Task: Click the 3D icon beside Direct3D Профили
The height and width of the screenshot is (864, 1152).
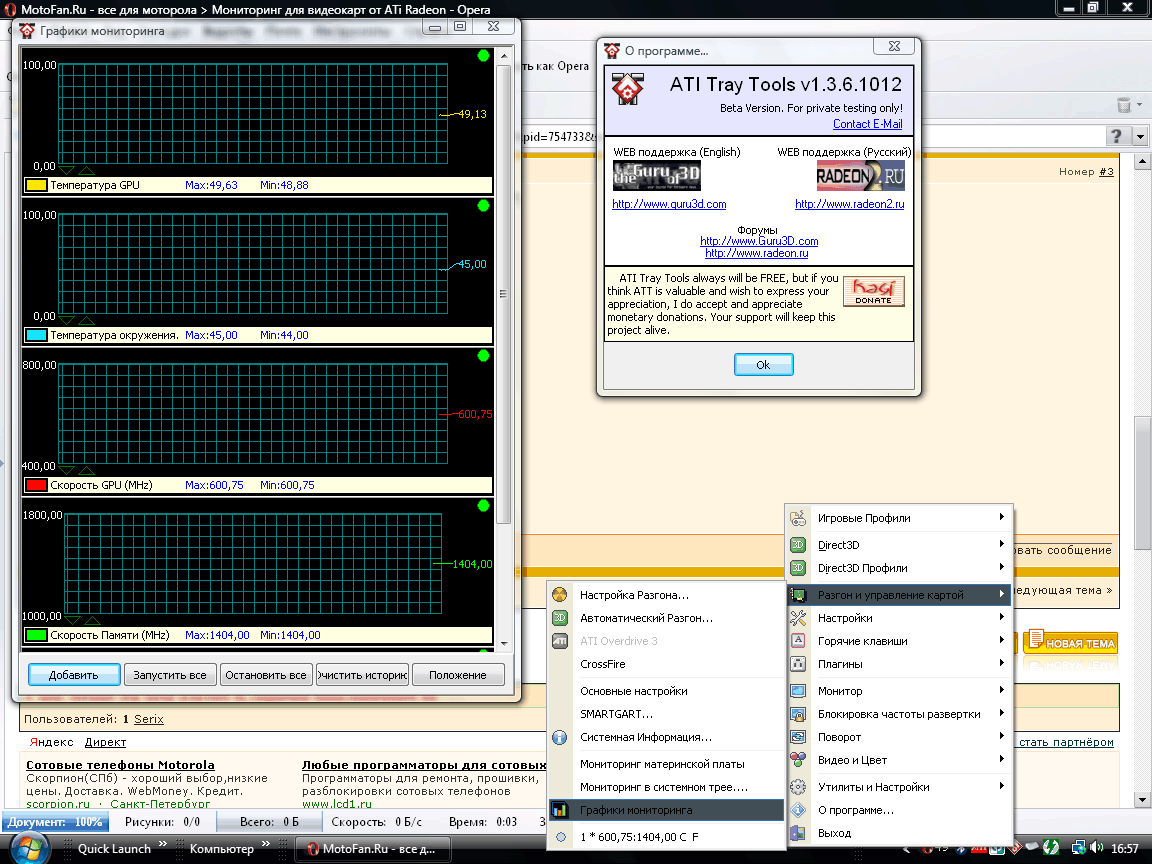Action: pos(798,568)
